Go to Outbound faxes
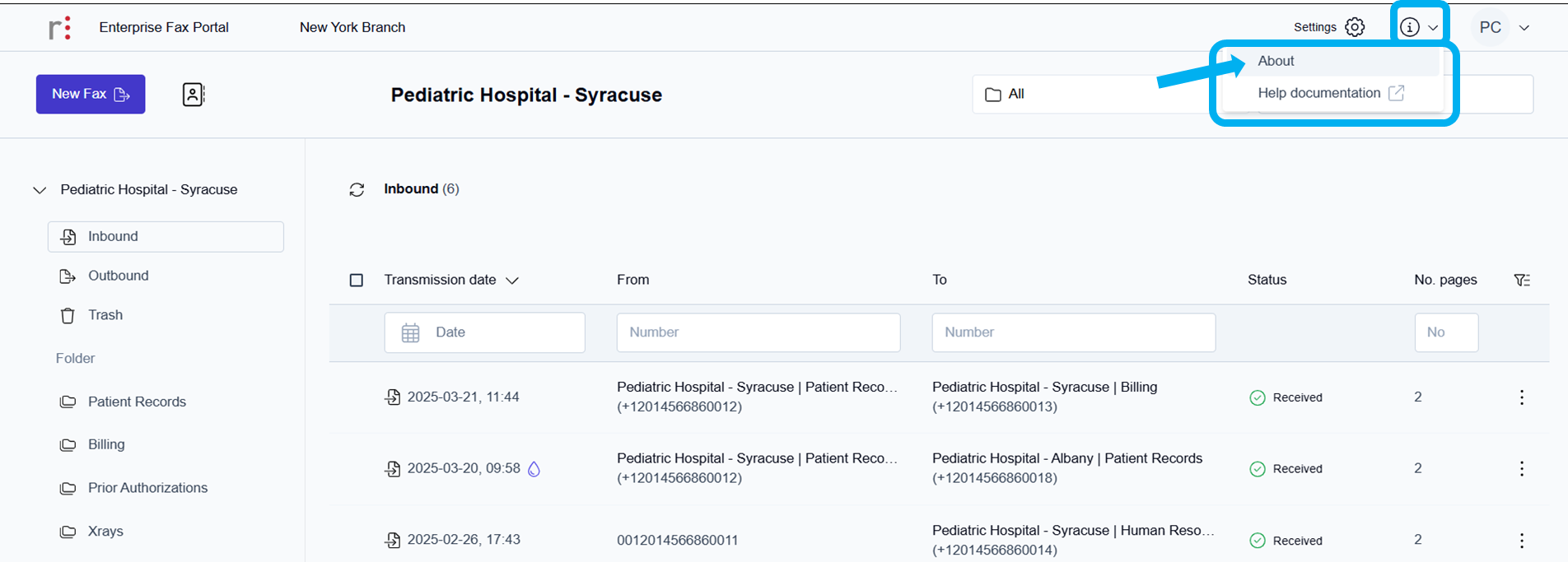Viewport: 1568px width, 562px height. coord(118,276)
